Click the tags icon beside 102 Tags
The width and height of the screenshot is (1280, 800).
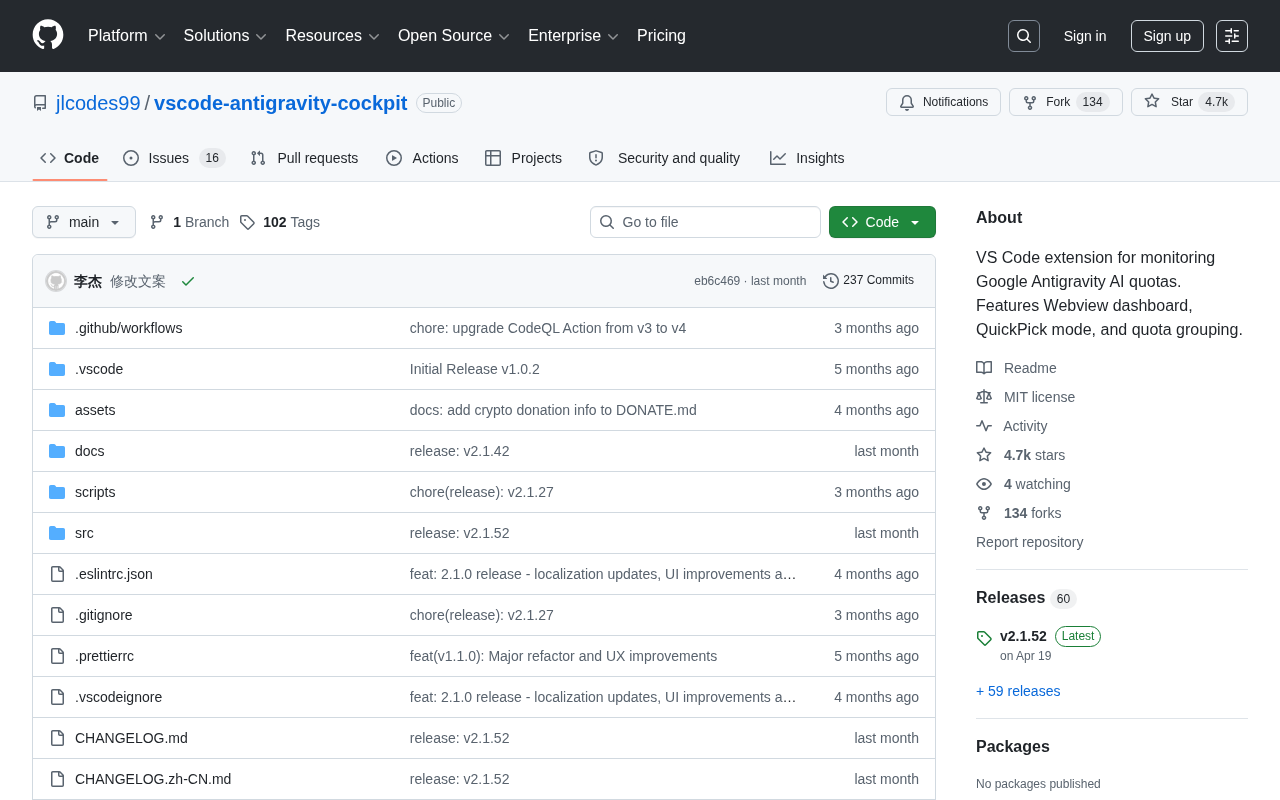(247, 222)
